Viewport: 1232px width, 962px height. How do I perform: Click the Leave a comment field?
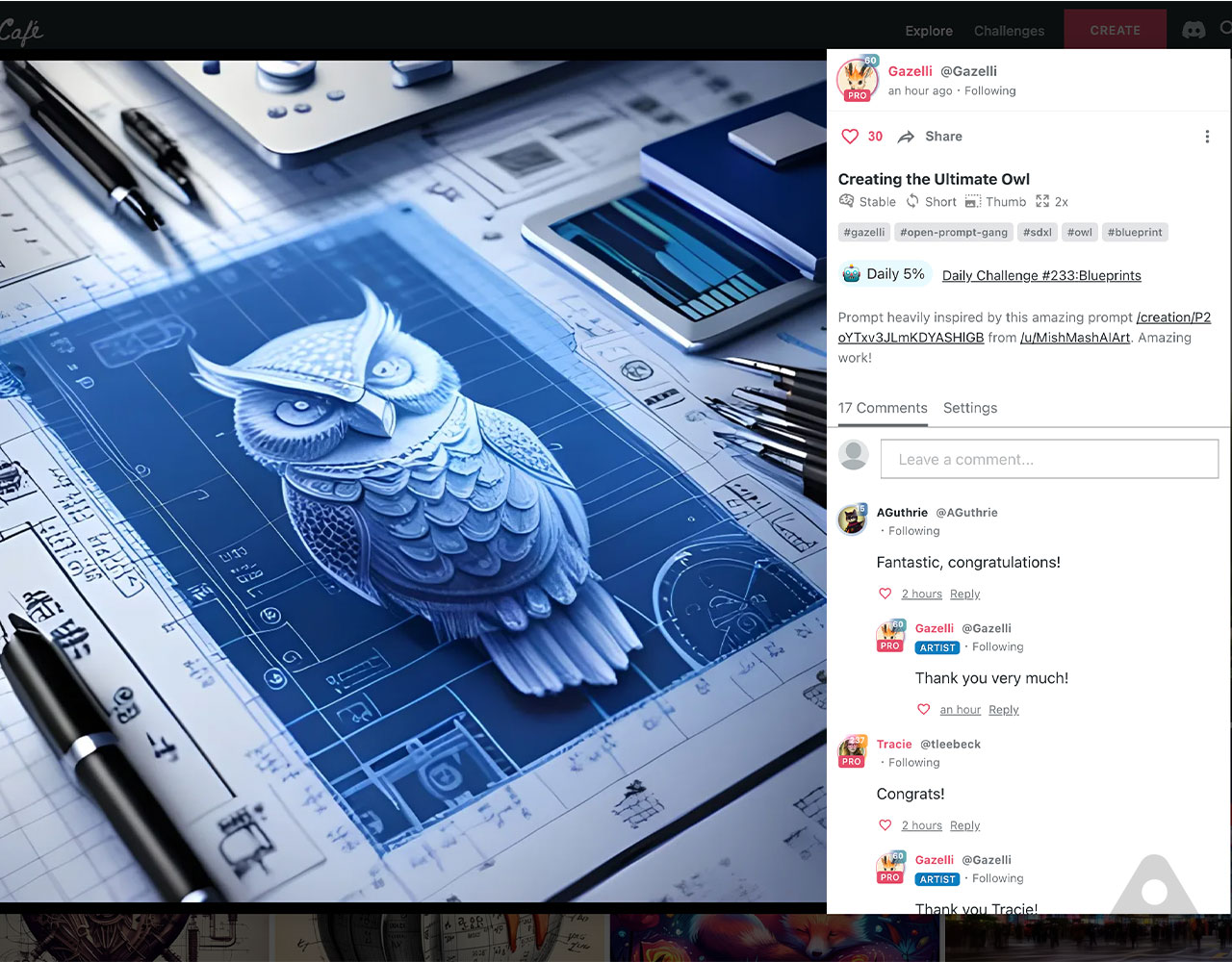click(1049, 459)
